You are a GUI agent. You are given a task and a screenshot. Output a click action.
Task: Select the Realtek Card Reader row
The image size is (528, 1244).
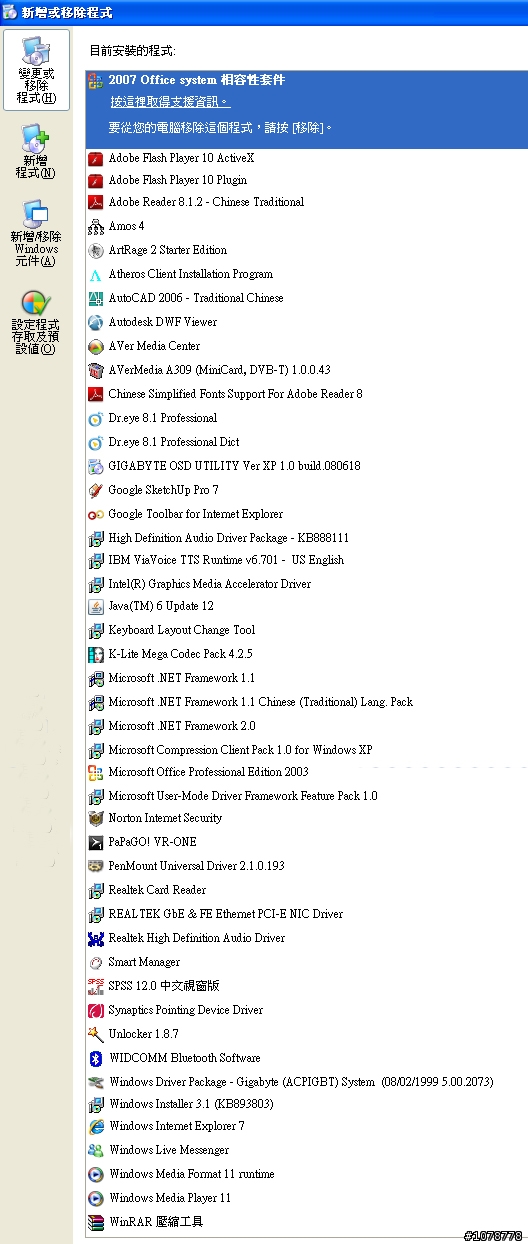tap(306, 890)
